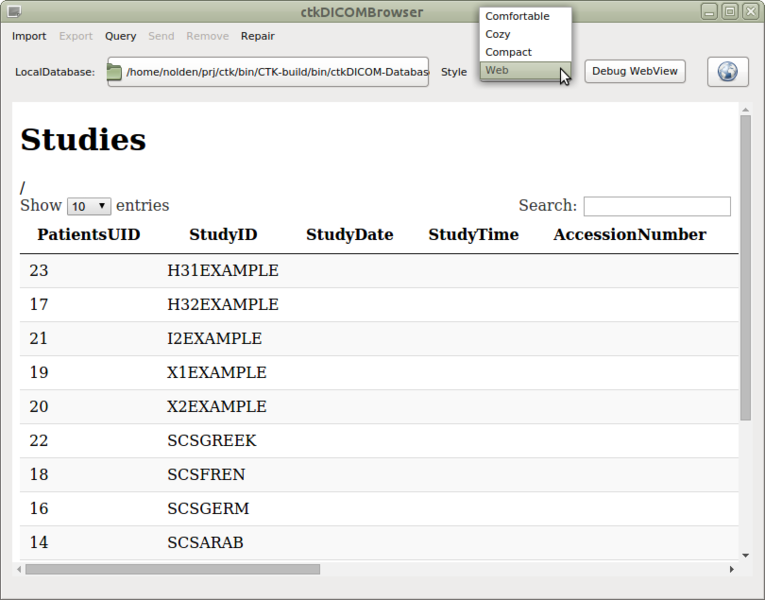Close the ctkDICOMBrowser window
The width and height of the screenshot is (765, 600).
click(x=750, y=12)
